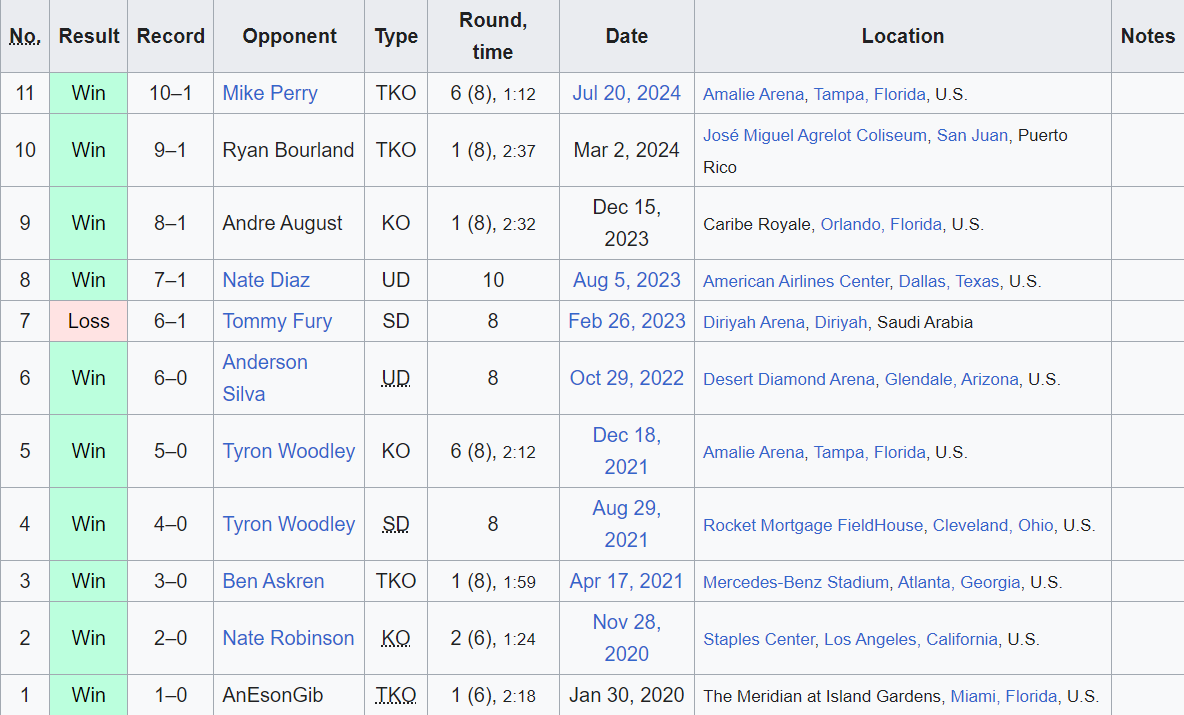
Task: Open the American Airlines Center link
Action: (797, 282)
